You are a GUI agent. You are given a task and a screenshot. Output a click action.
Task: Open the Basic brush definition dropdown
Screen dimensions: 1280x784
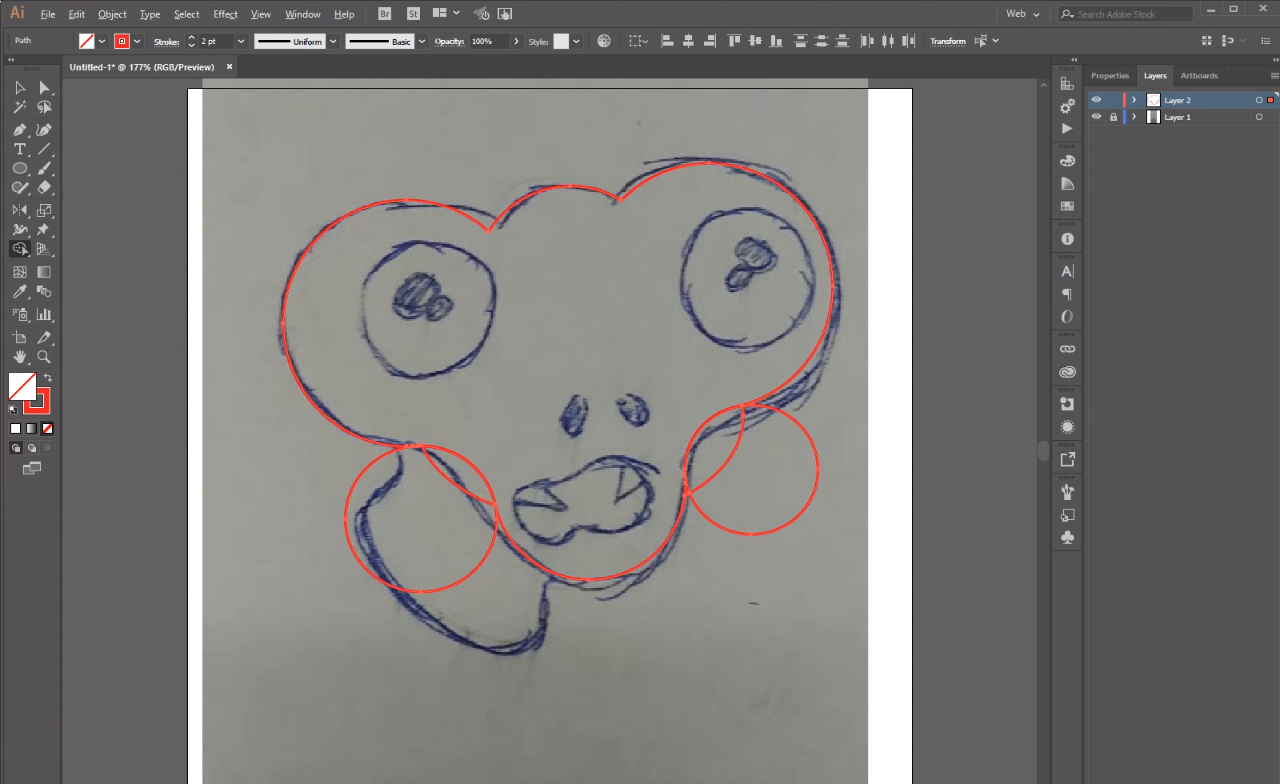click(x=421, y=41)
